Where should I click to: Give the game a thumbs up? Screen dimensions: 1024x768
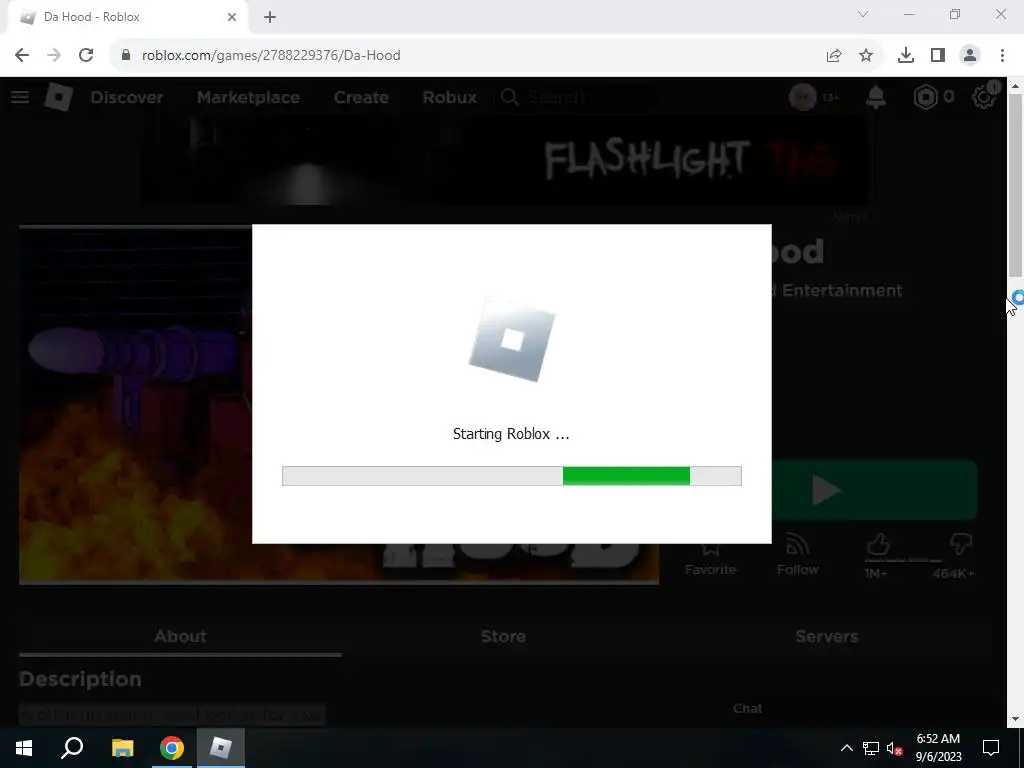click(x=877, y=545)
